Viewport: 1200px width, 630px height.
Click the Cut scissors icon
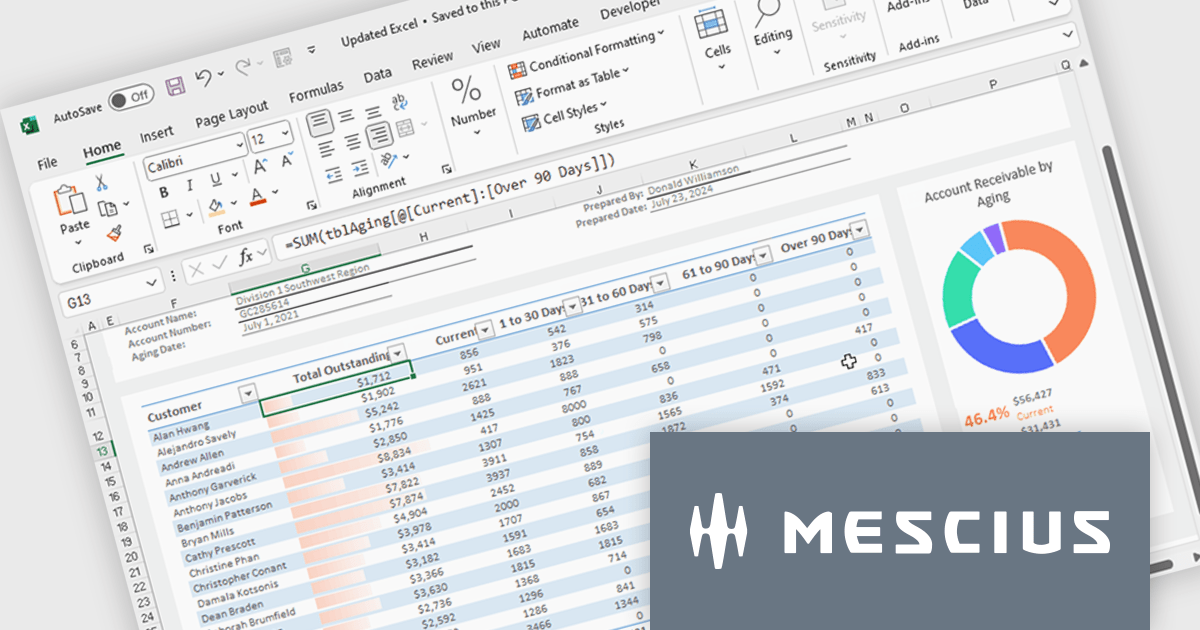[102, 182]
